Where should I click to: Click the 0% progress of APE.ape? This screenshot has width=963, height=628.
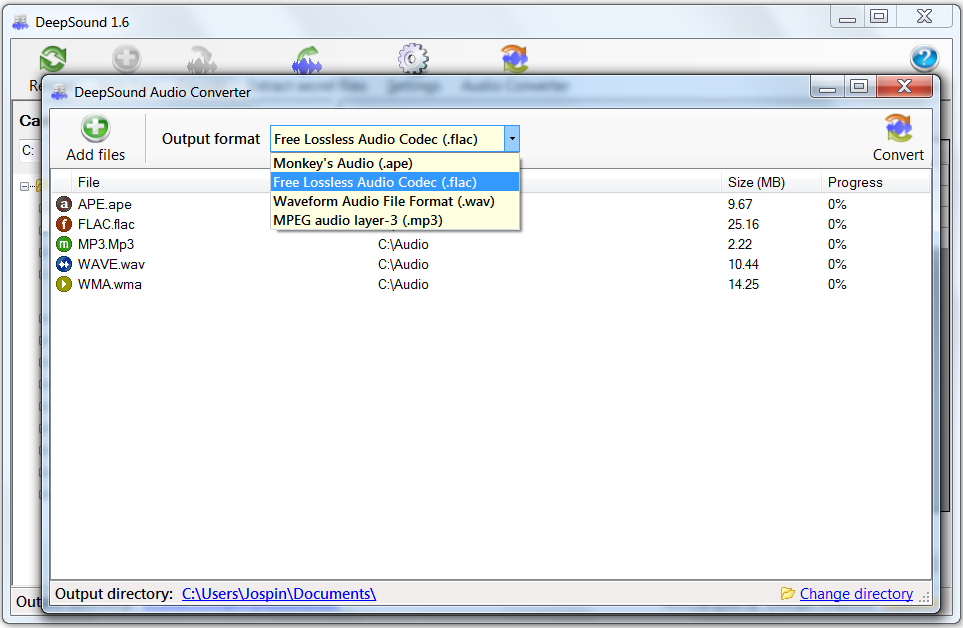(836, 204)
